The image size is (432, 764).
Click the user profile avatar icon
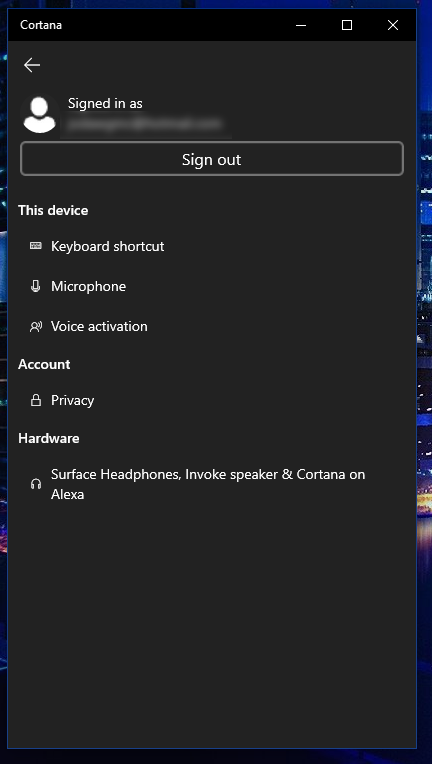click(39, 115)
